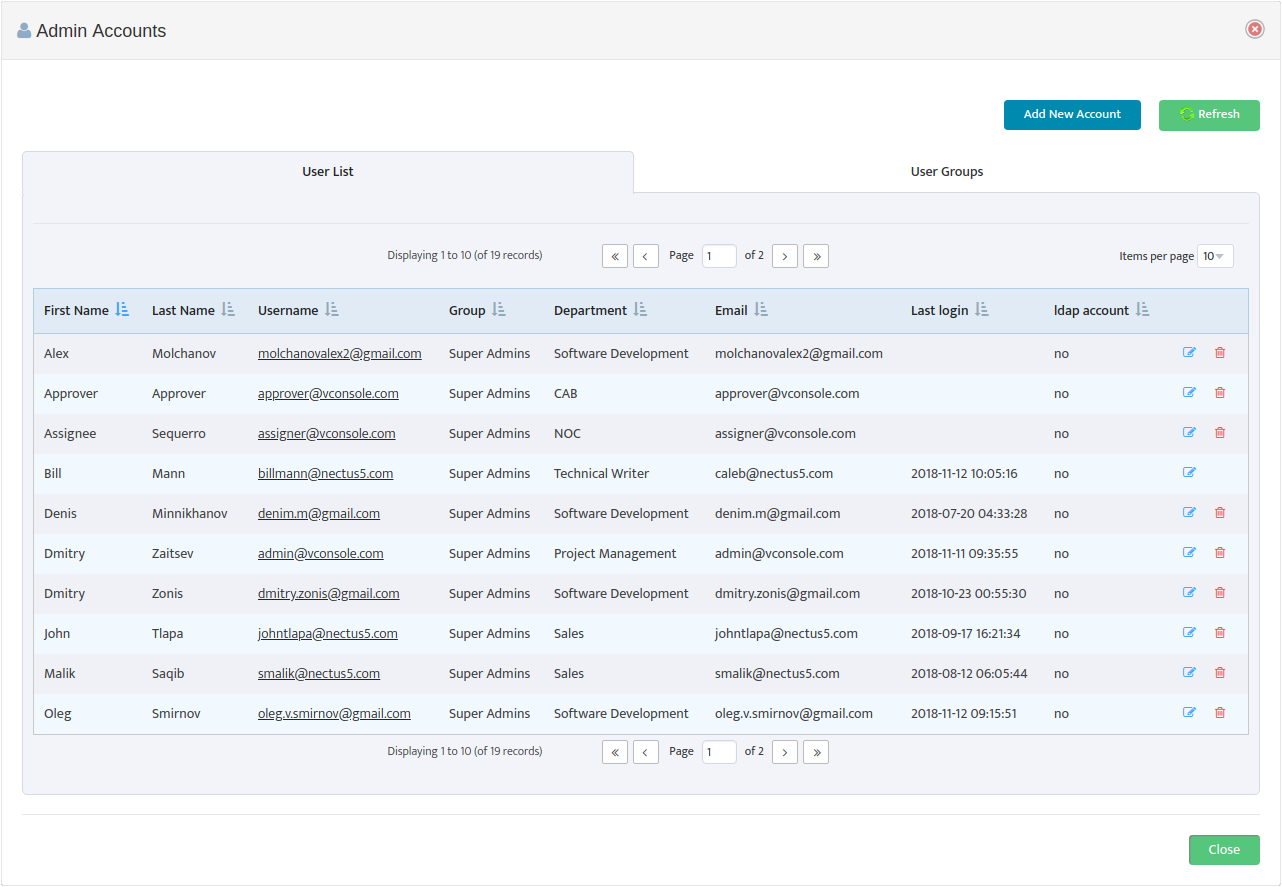Image resolution: width=1282 pixels, height=887 pixels.
Task: Open username link molchanovalex2@gmail.com
Action: pos(340,354)
